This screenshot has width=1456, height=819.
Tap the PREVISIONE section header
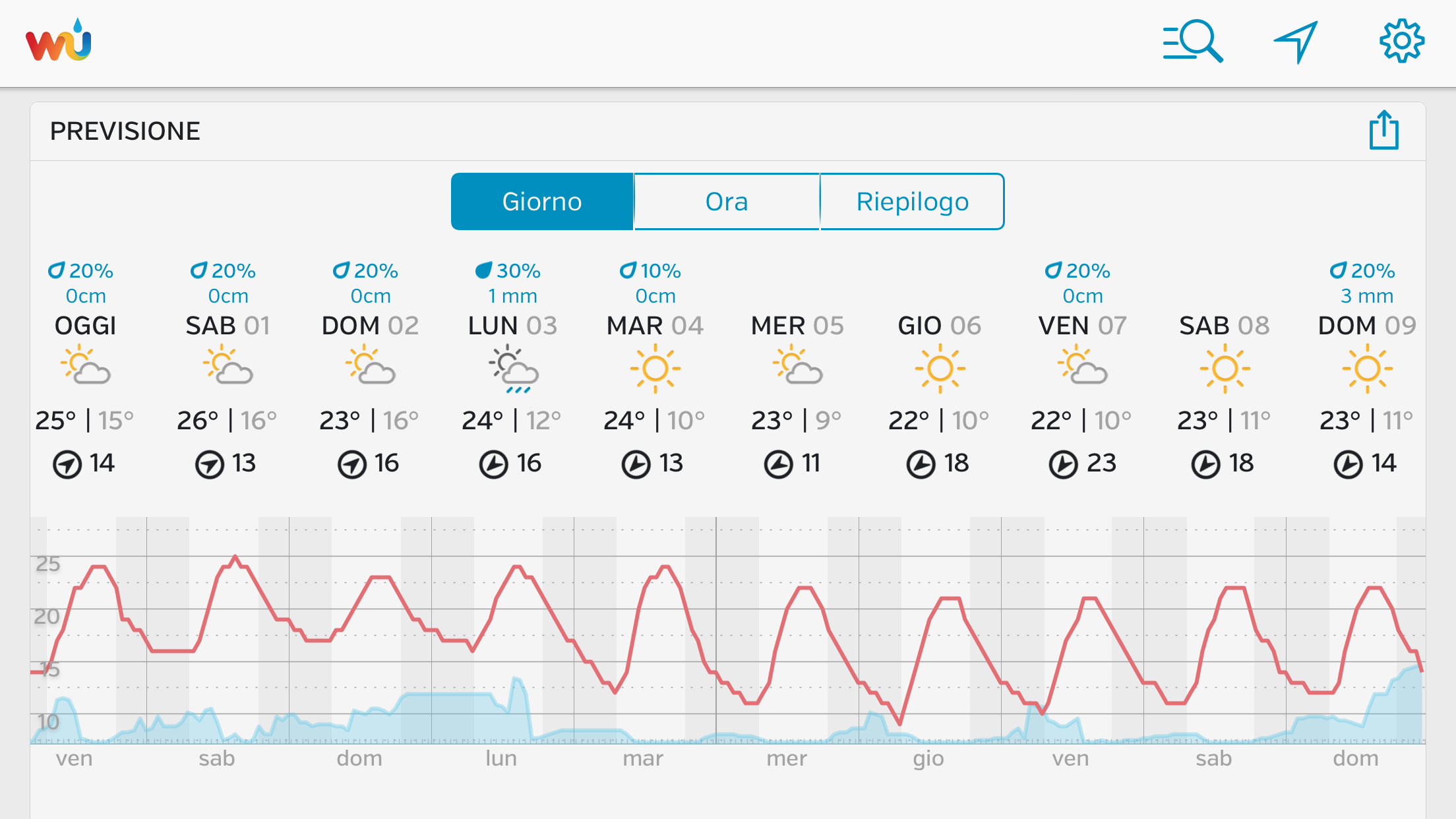point(125,131)
